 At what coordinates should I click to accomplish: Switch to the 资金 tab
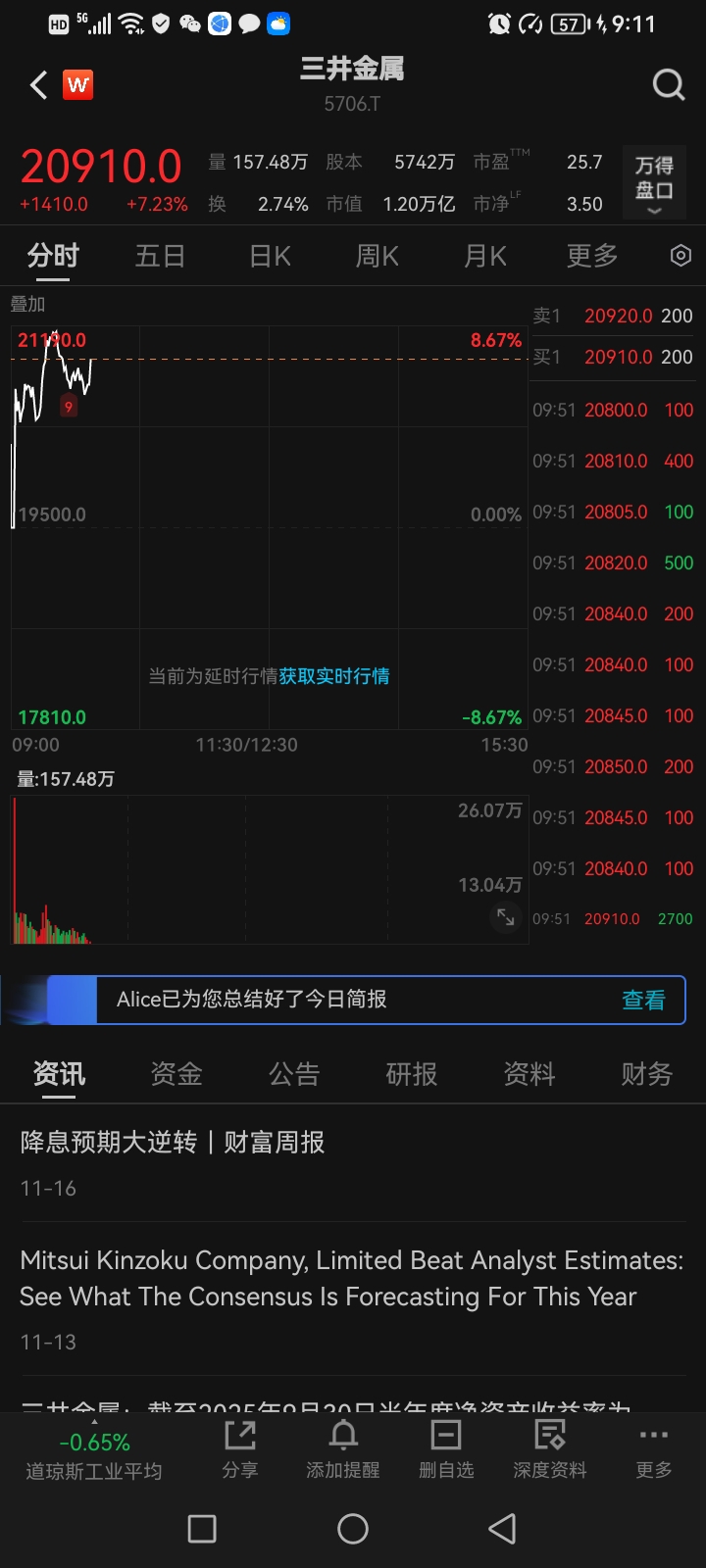176,1075
